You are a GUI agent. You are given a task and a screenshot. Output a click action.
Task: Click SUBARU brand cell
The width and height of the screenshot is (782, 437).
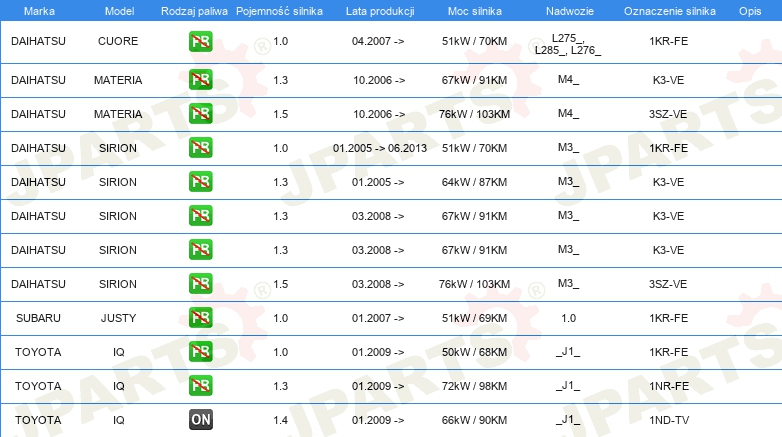[x=38, y=318]
